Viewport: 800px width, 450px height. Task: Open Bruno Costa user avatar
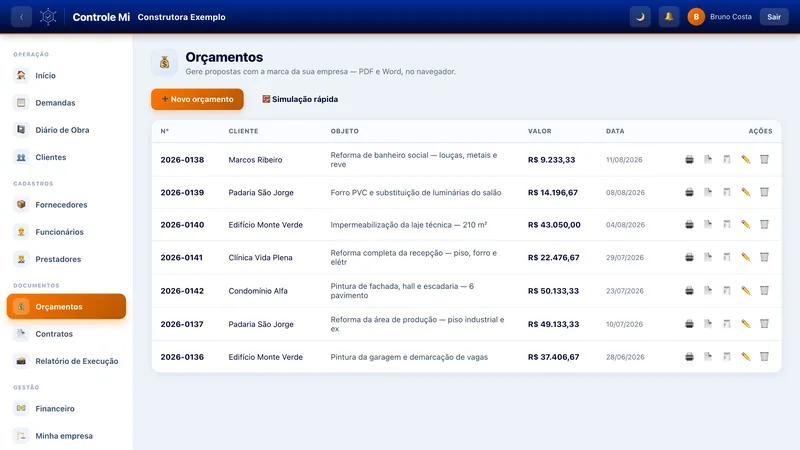point(696,17)
